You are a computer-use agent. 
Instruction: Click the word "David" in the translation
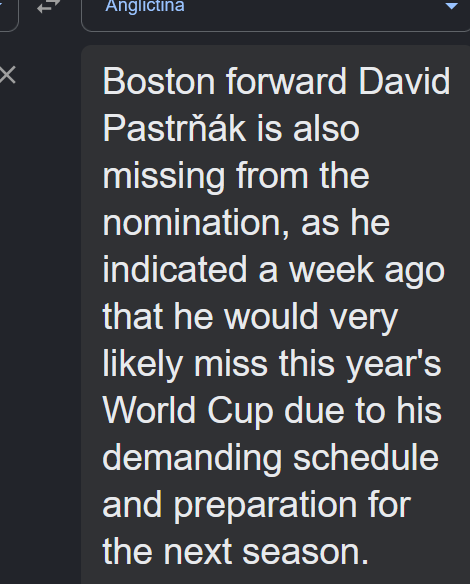tap(404, 82)
